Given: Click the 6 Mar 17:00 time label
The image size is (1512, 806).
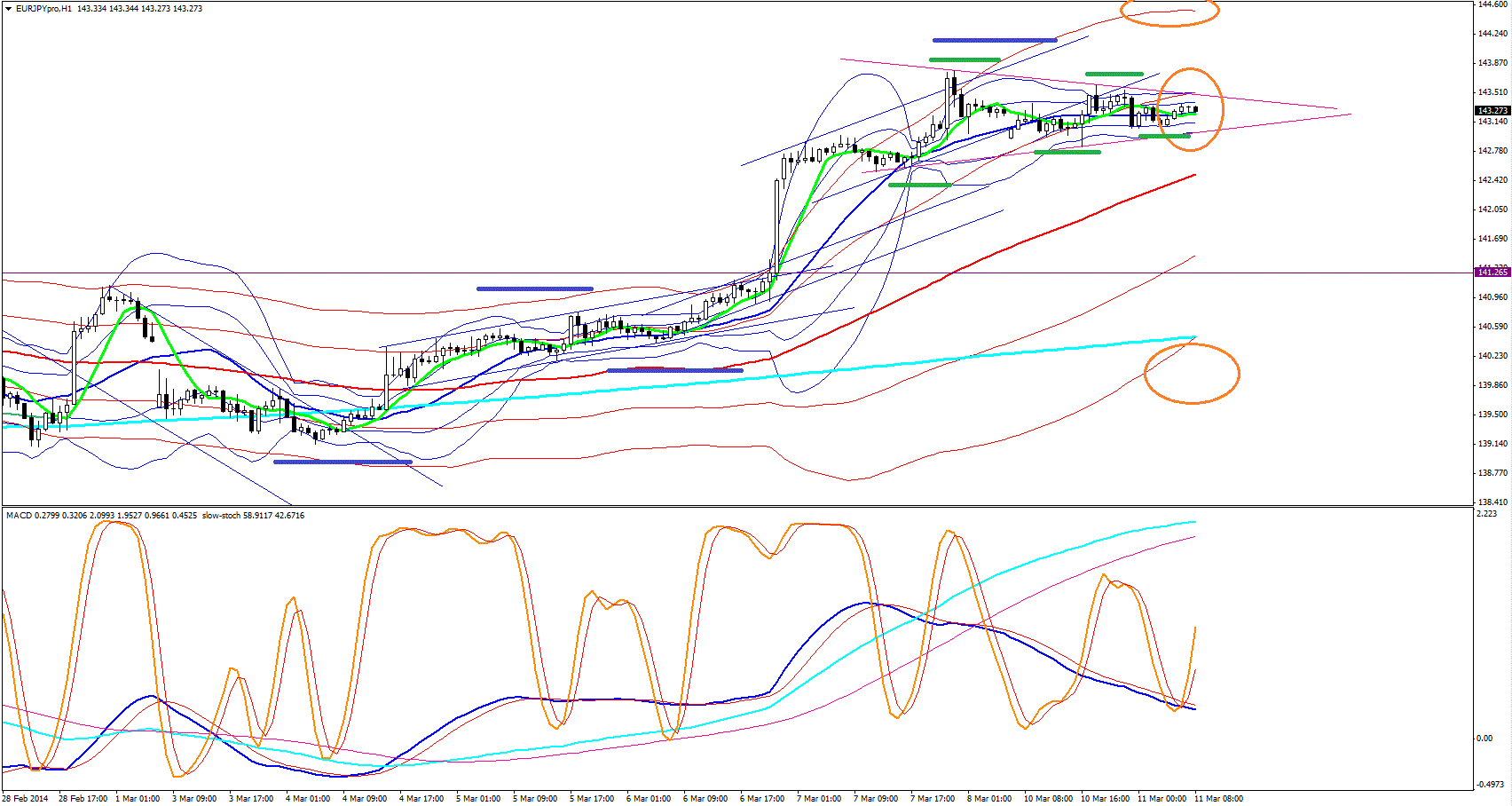Looking at the screenshot, I should coord(762,798).
